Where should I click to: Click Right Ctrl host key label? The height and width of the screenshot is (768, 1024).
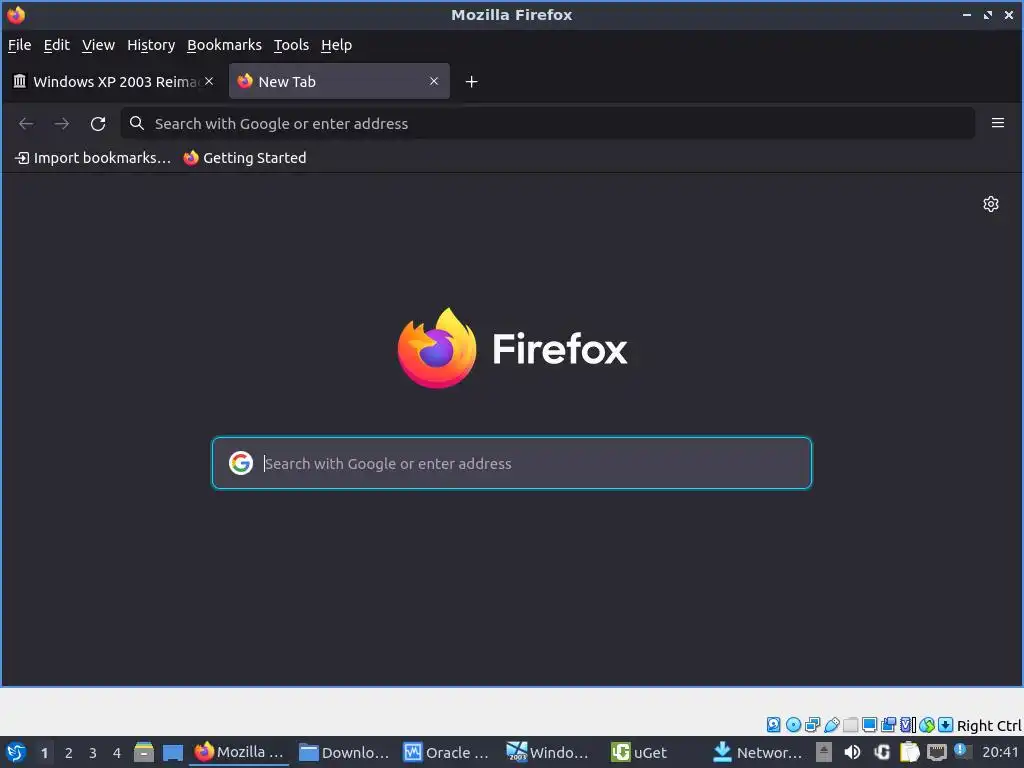[x=989, y=726]
